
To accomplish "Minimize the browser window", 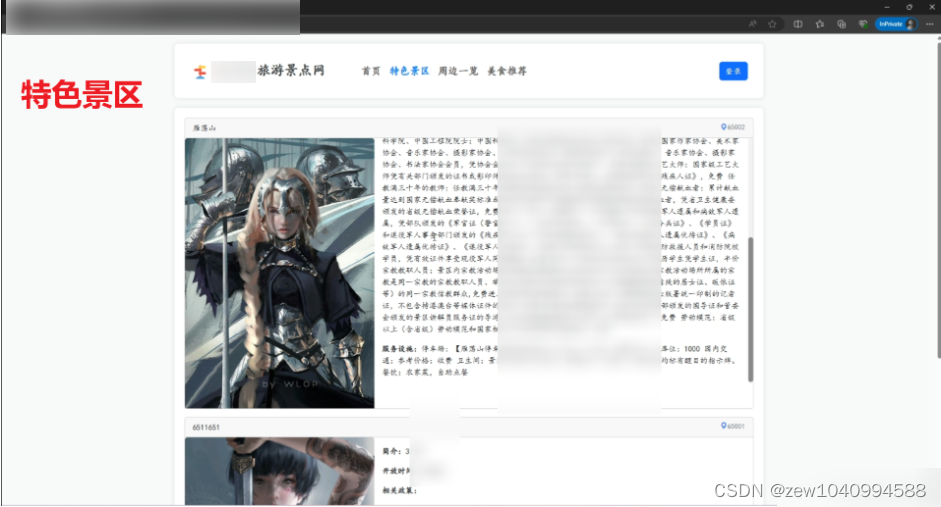I will click(x=887, y=7).
